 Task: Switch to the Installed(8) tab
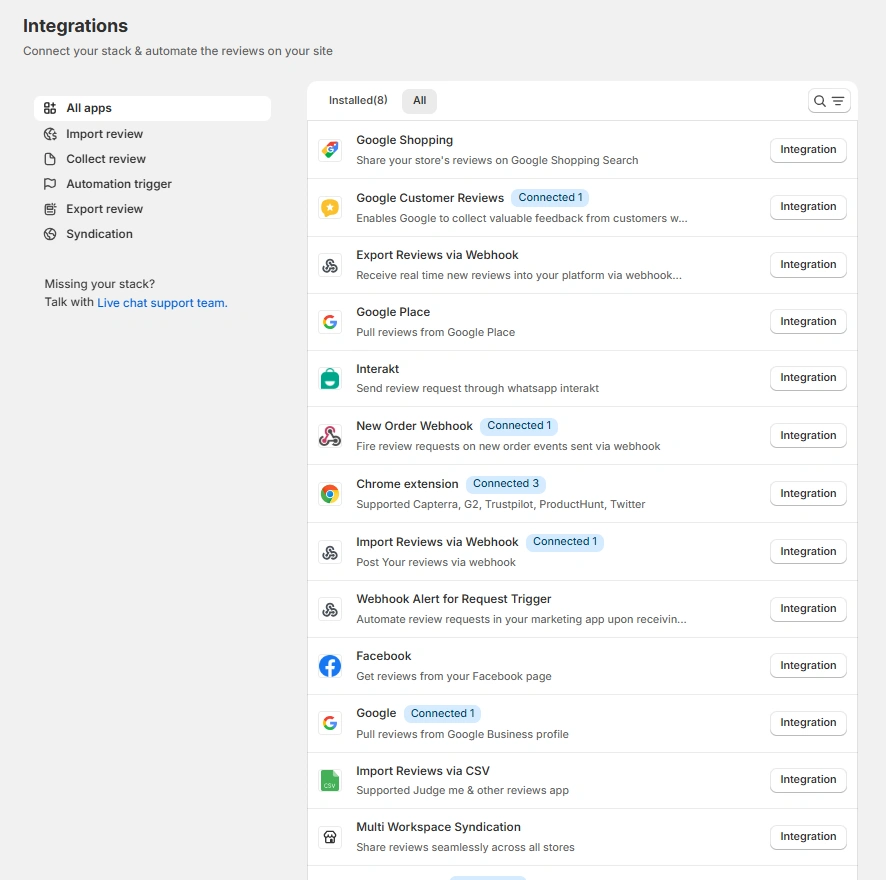click(357, 100)
